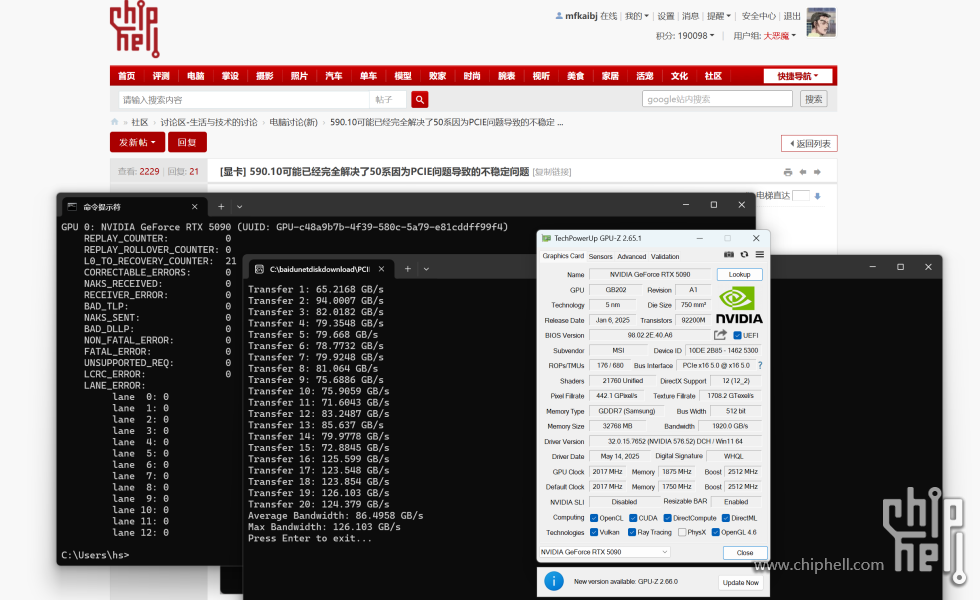980x600 pixels.
Task: Add new tab in Command Prompt window
Action: pos(221,206)
